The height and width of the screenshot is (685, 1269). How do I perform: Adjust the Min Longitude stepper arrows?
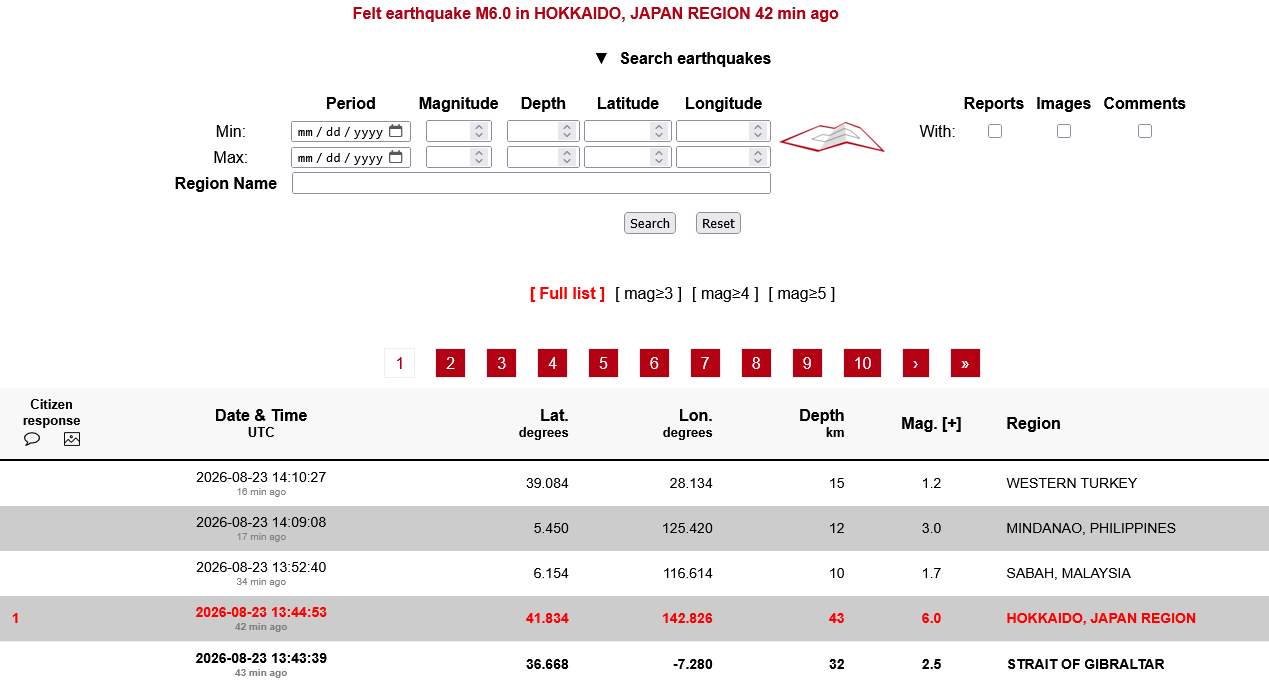tap(759, 131)
